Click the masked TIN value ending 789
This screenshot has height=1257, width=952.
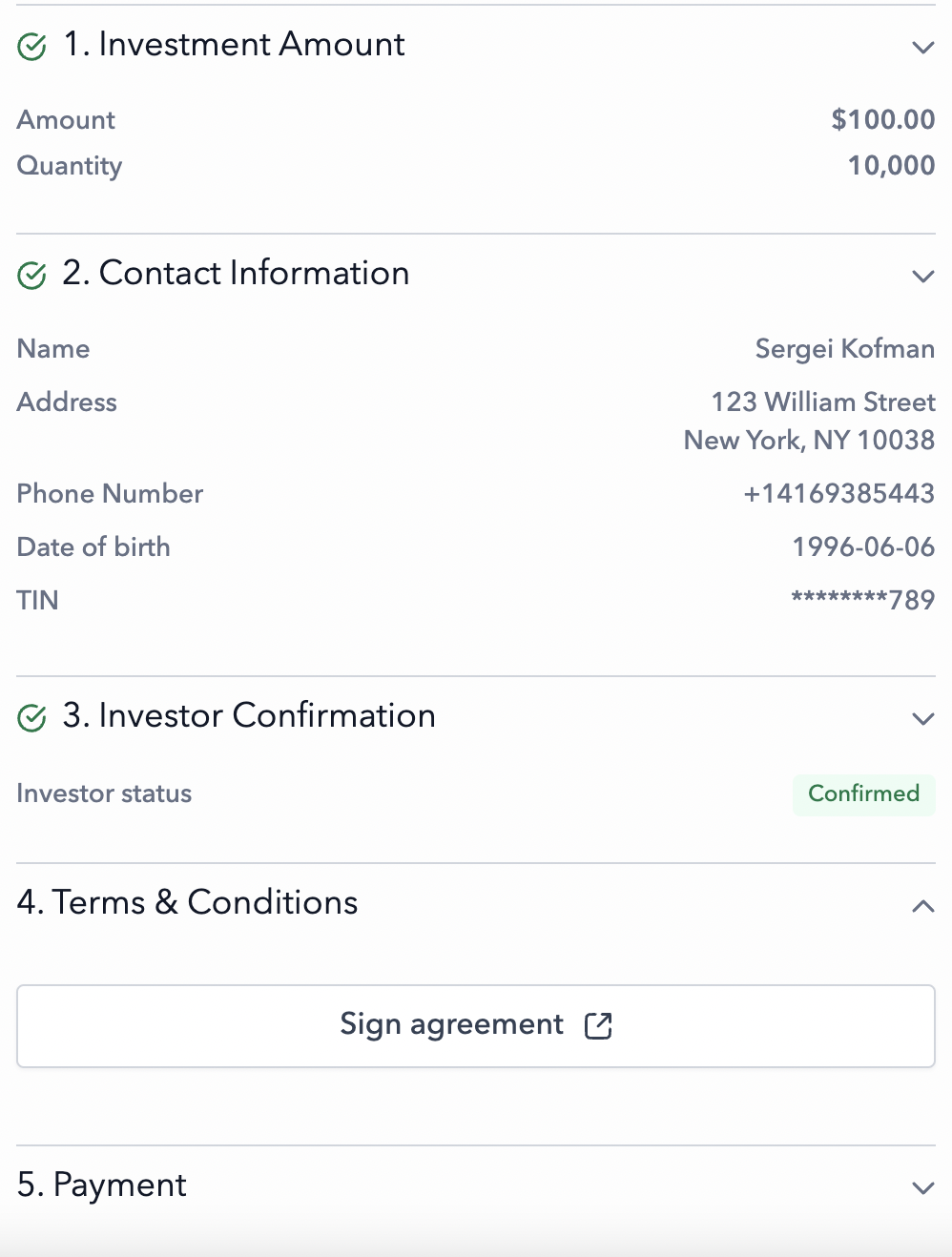[x=862, y=600]
